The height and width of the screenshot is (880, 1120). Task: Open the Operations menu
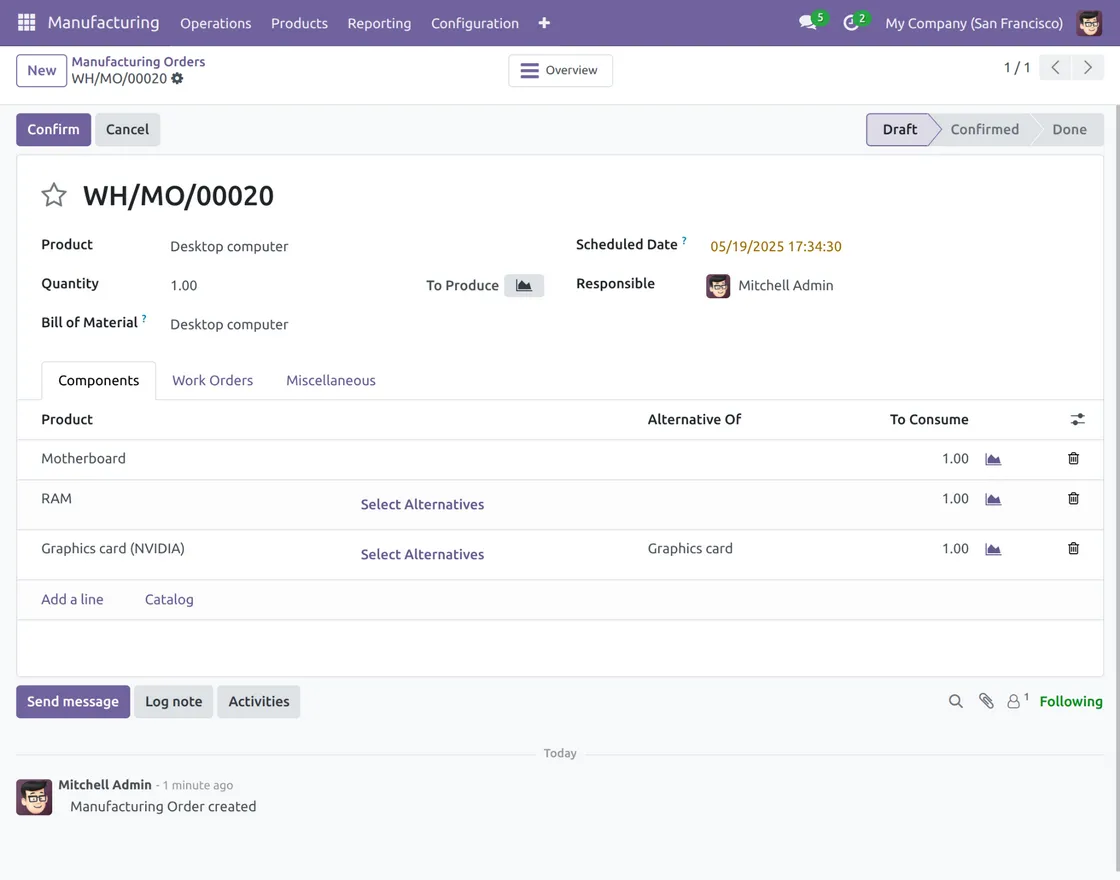point(216,23)
